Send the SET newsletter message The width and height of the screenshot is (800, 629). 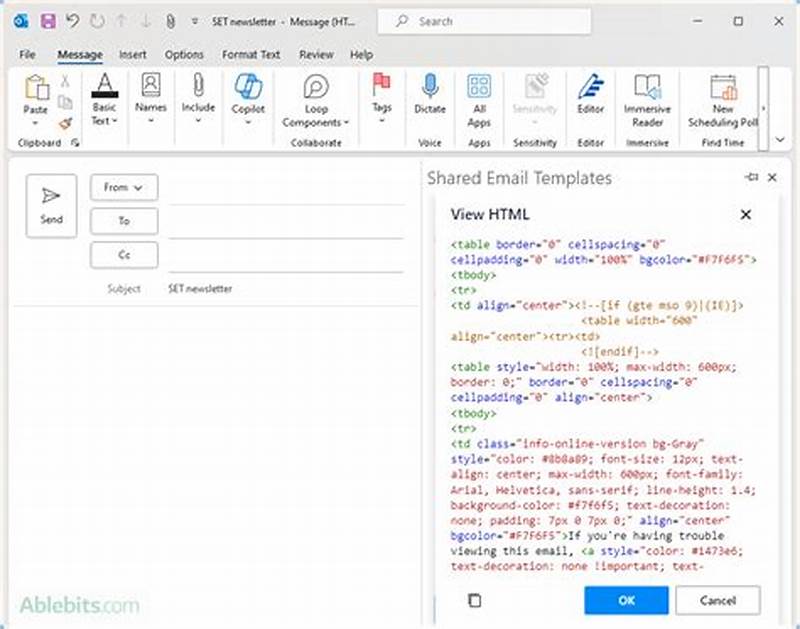tap(51, 204)
